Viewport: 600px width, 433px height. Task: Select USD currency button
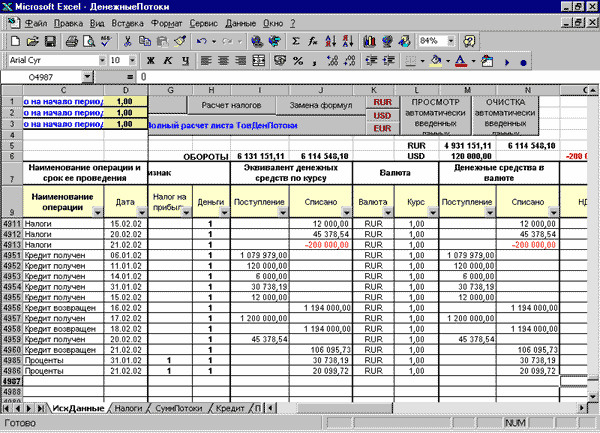click(383, 116)
